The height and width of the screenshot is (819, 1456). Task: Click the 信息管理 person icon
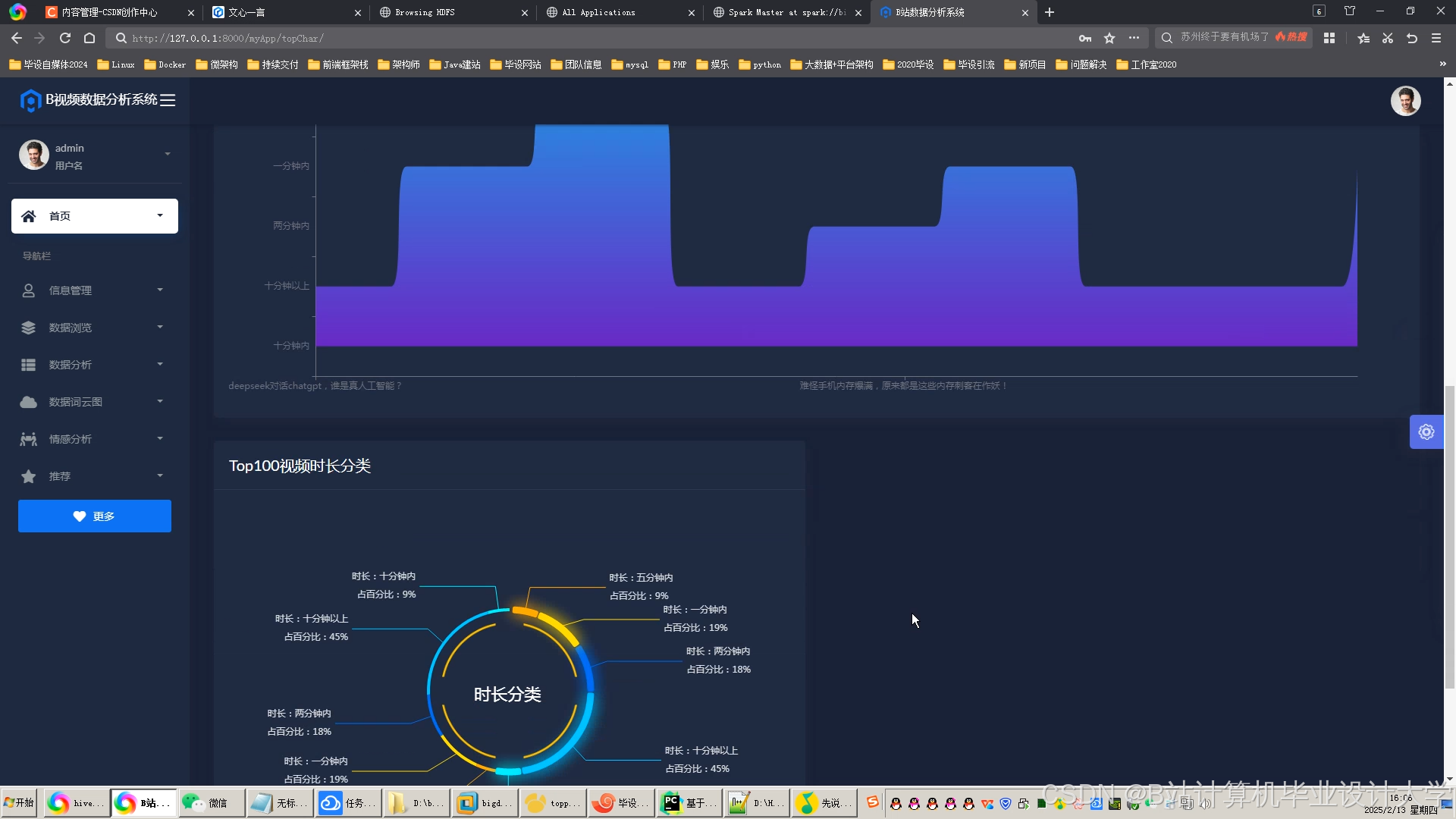[29, 290]
